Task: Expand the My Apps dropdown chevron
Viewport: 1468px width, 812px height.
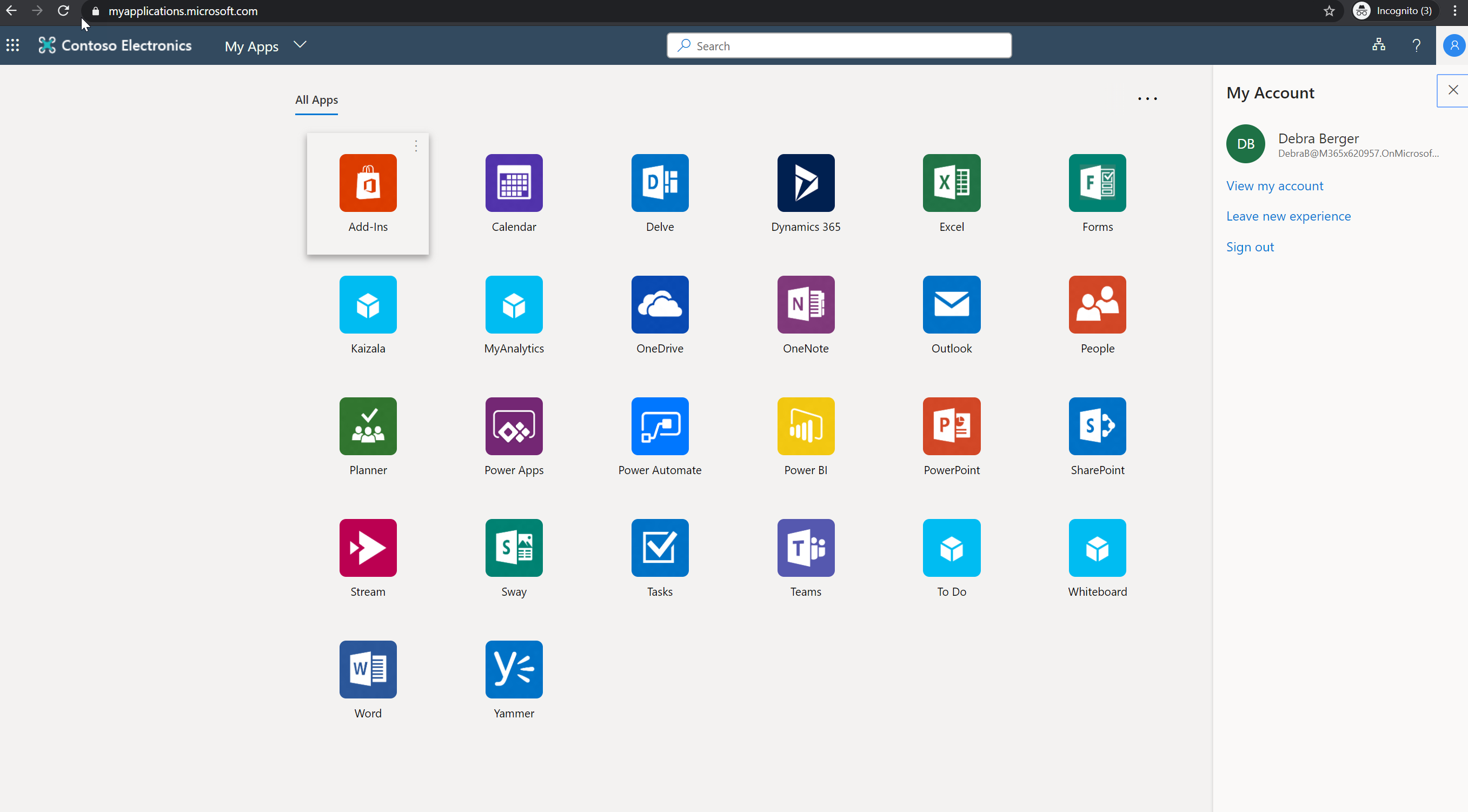Action: pos(300,44)
